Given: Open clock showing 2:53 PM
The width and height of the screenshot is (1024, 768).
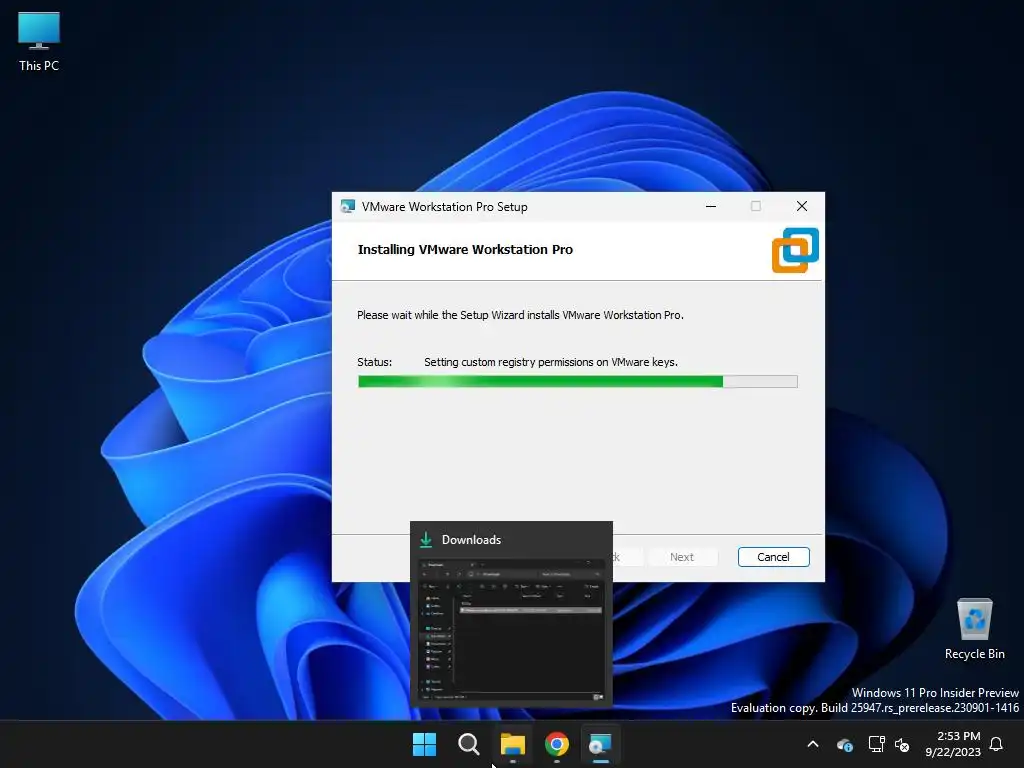Looking at the screenshot, I should [x=953, y=744].
